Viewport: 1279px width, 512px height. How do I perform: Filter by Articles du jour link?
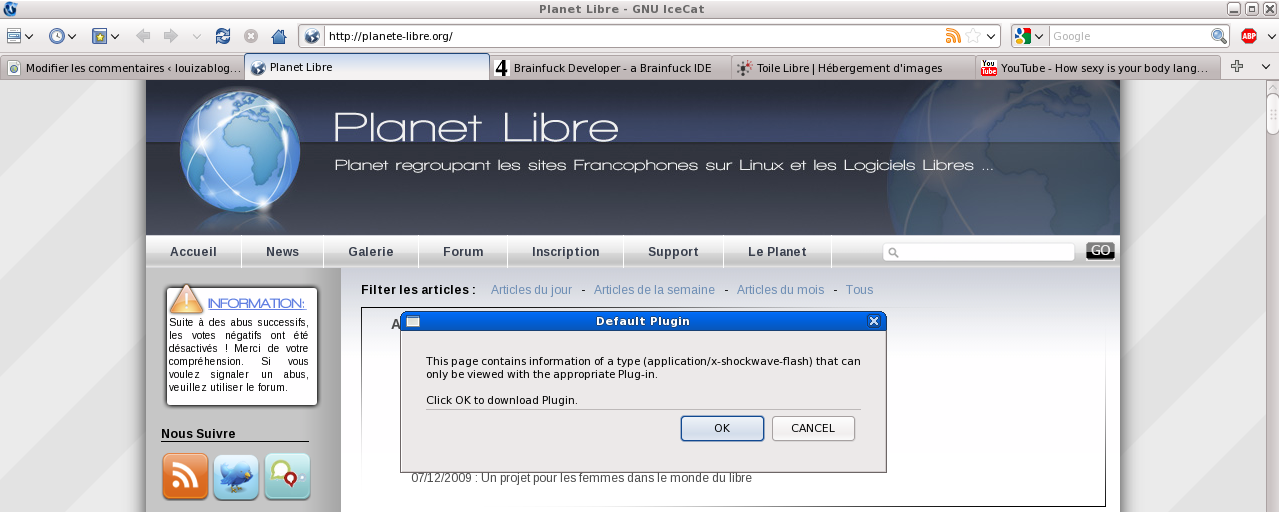tap(531, 290)
